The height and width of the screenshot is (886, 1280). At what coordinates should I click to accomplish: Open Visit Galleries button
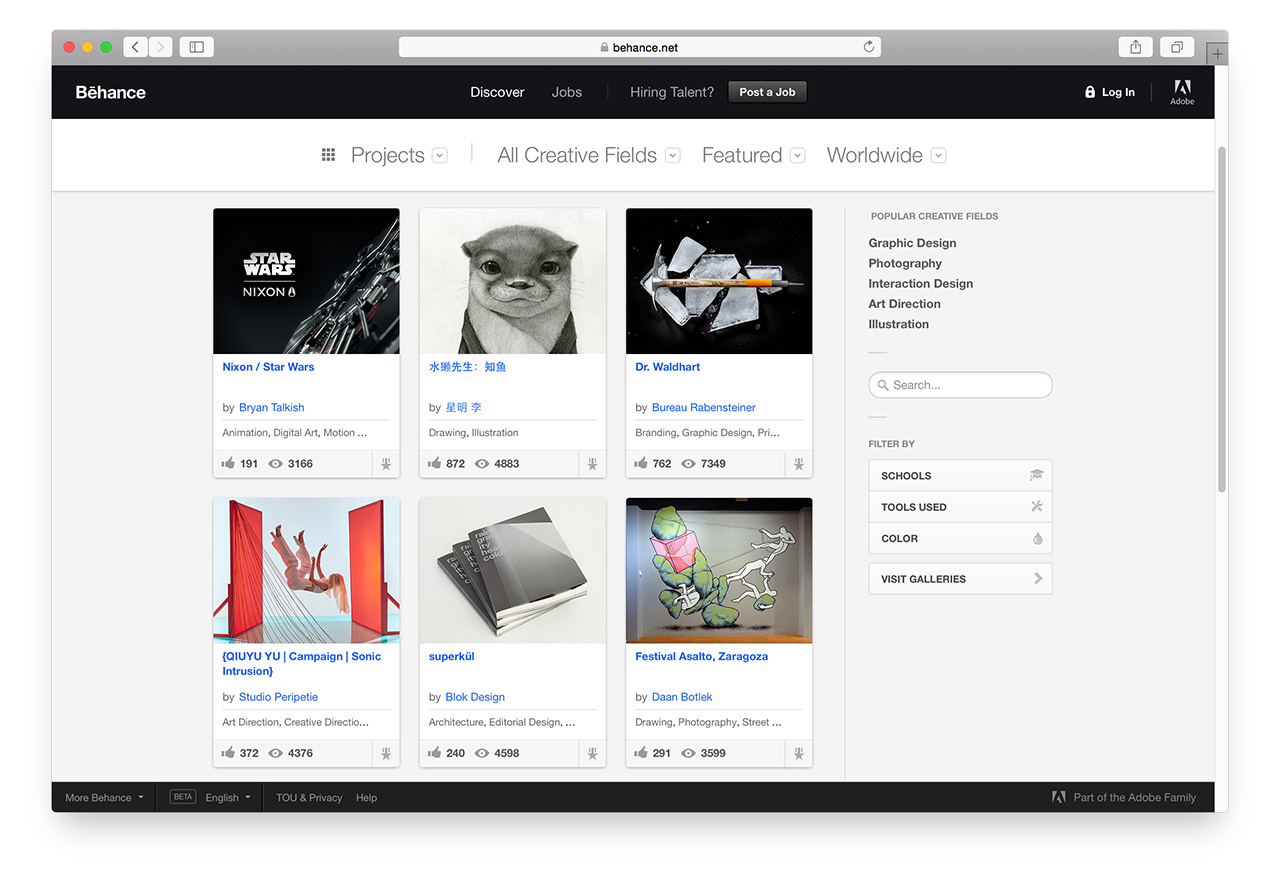click(960, 579)
